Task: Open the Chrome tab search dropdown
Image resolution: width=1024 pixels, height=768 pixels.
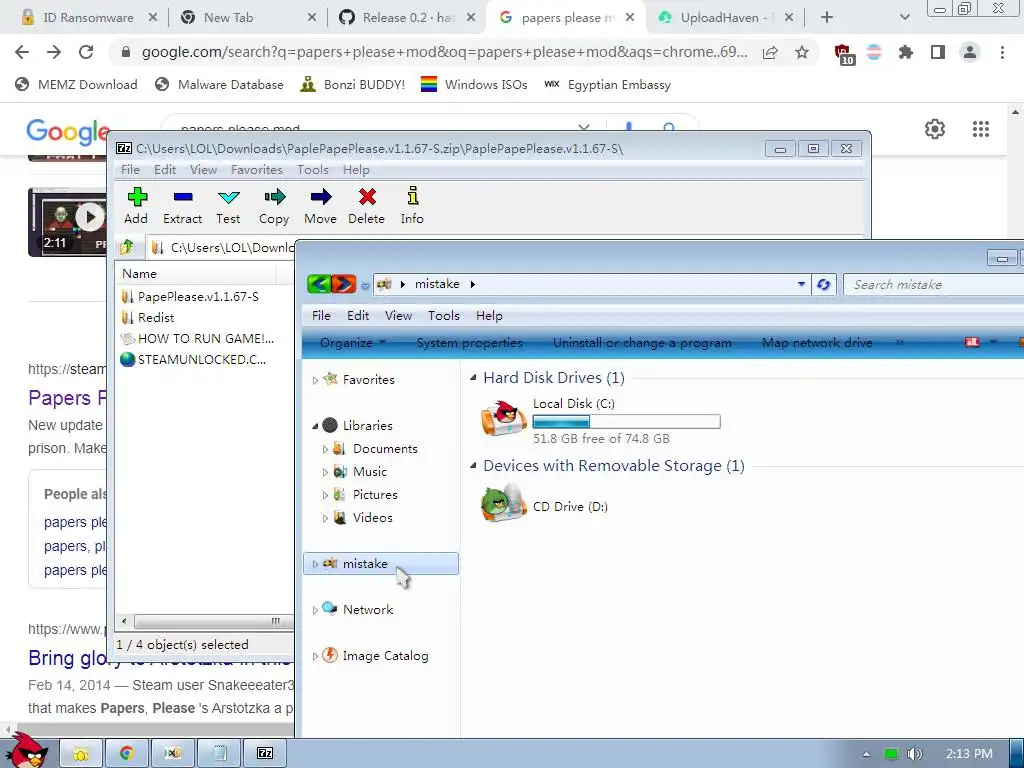Action: click(904, 18)
